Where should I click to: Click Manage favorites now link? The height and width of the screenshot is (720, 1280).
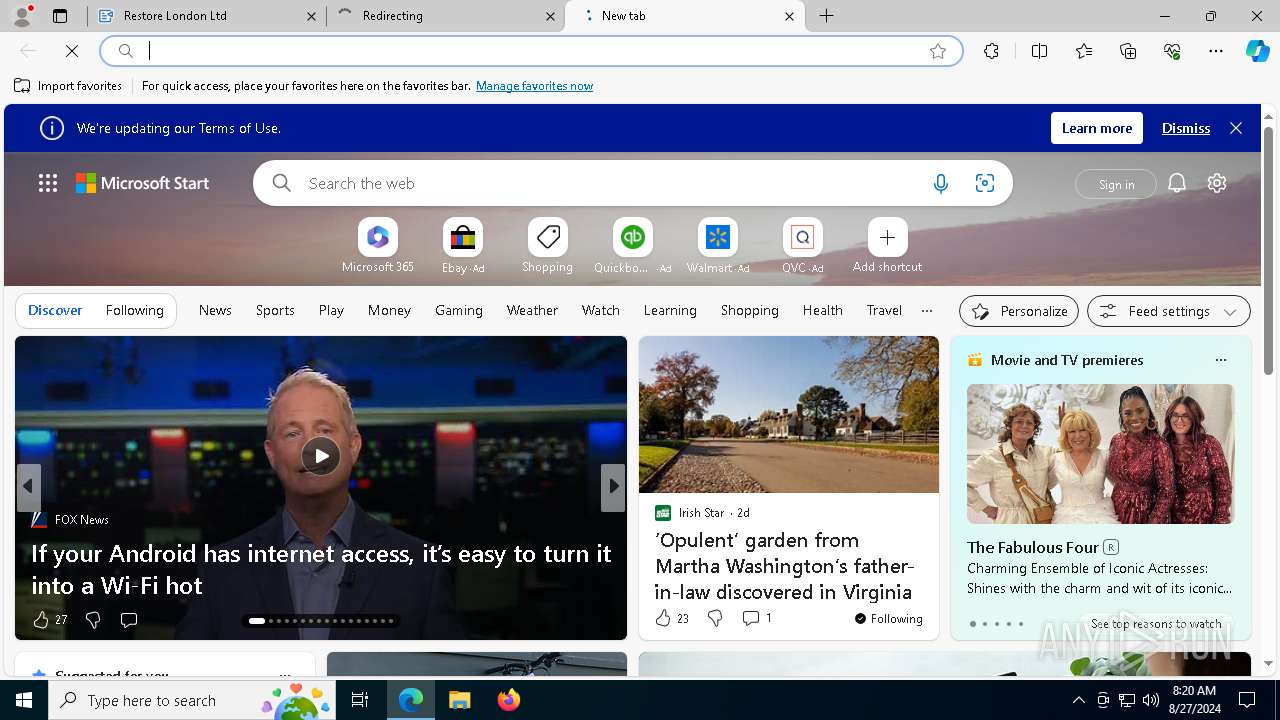point(534,86)
